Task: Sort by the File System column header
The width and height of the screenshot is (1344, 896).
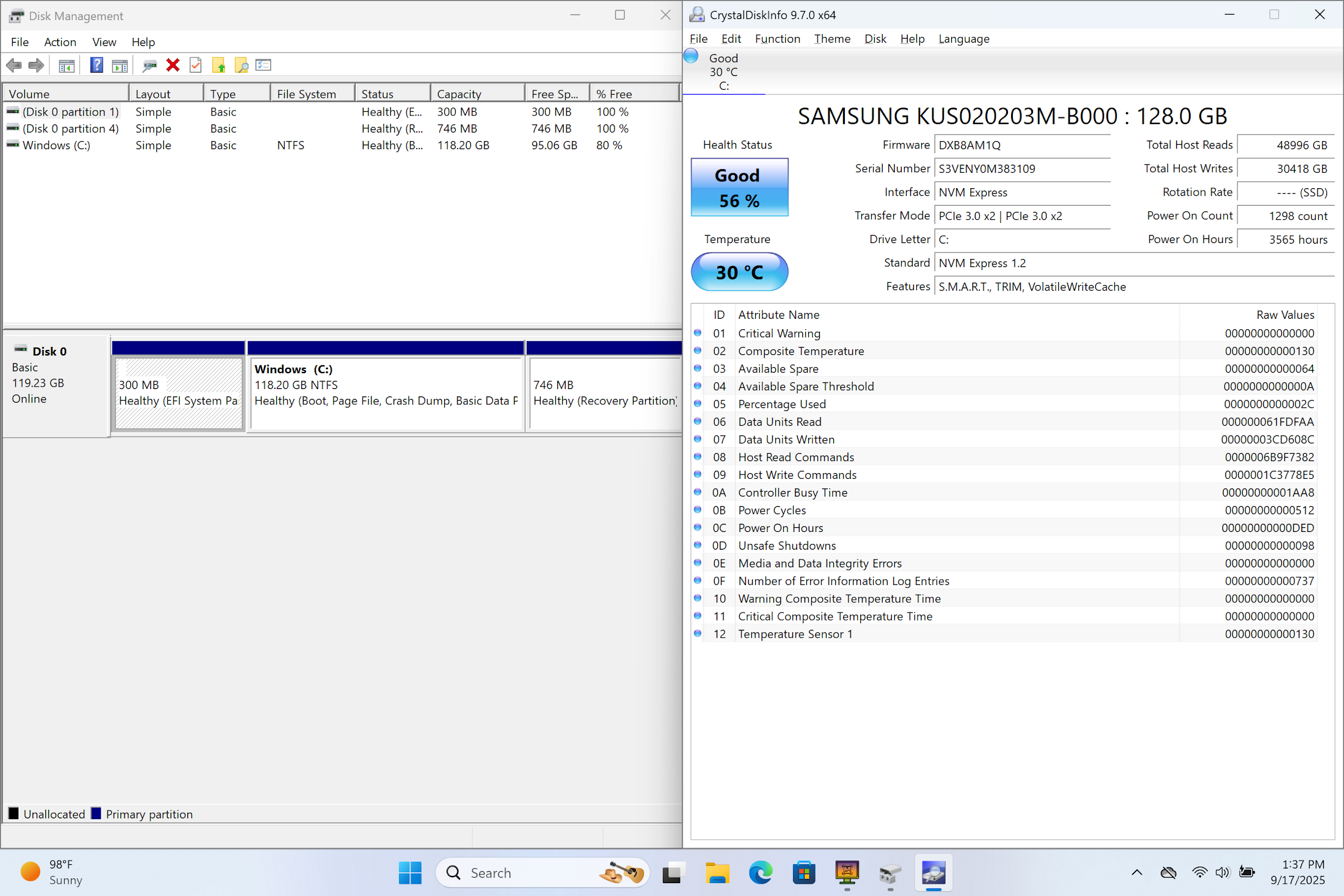Action: tap(312, 93)
